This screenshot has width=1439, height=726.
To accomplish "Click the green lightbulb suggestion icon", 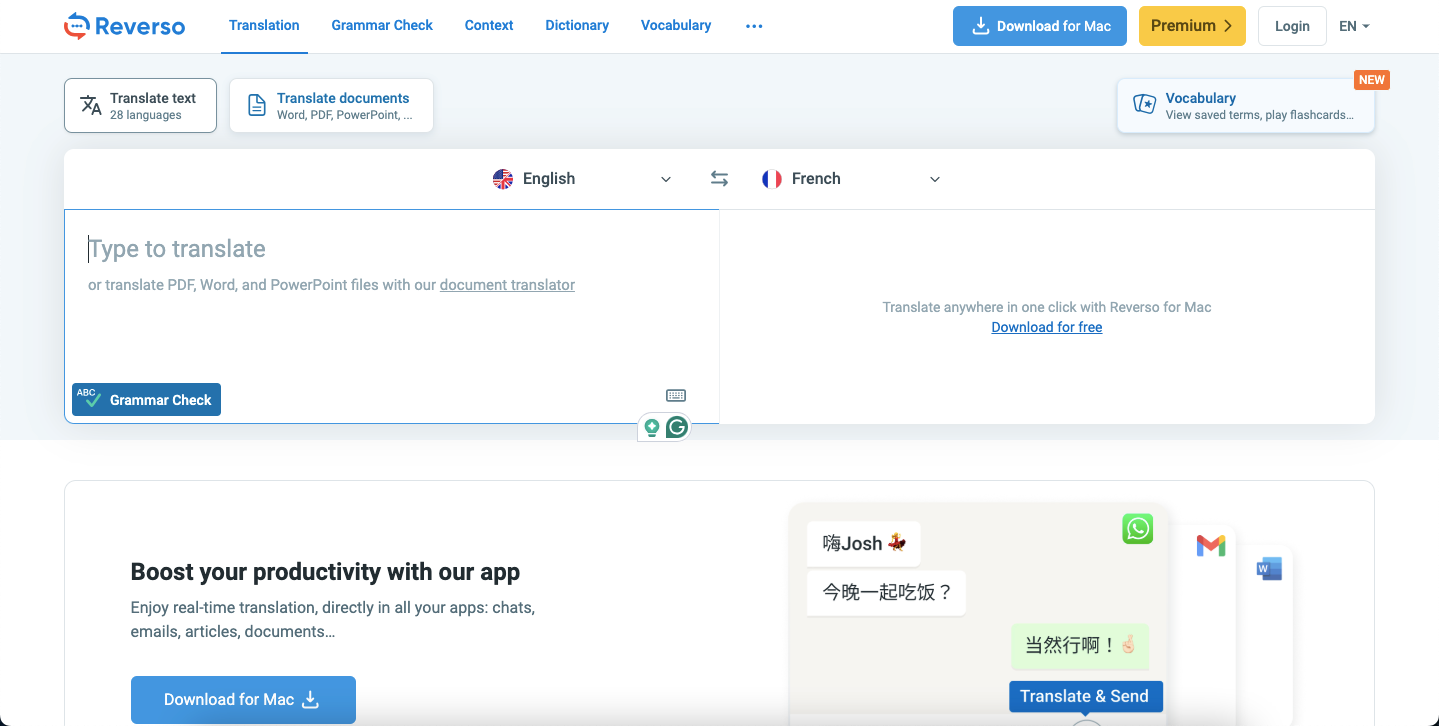I will (652, 428).
